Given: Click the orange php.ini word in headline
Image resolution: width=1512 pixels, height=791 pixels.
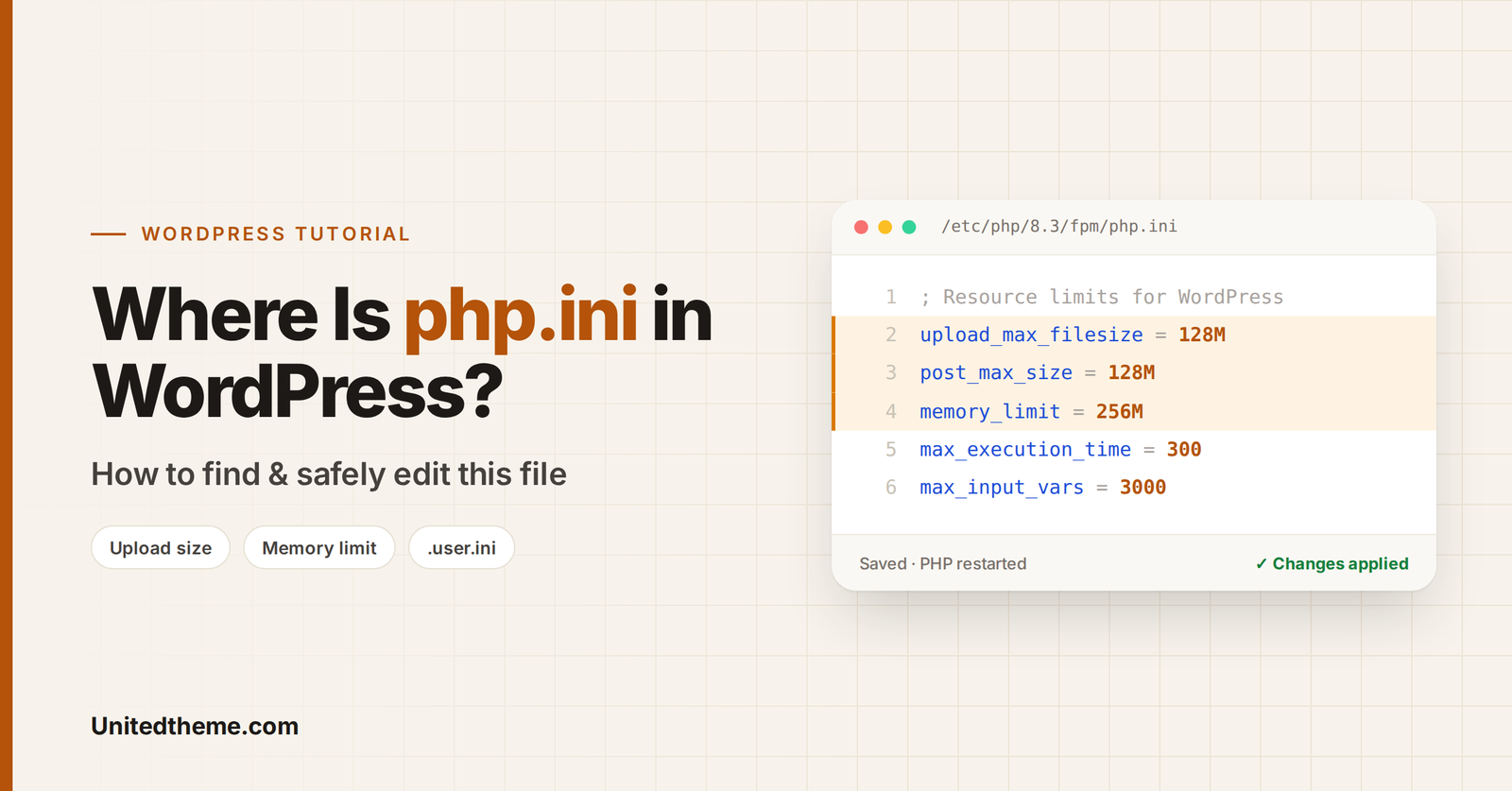Looking at the screenshot, I should coord(521,317).
